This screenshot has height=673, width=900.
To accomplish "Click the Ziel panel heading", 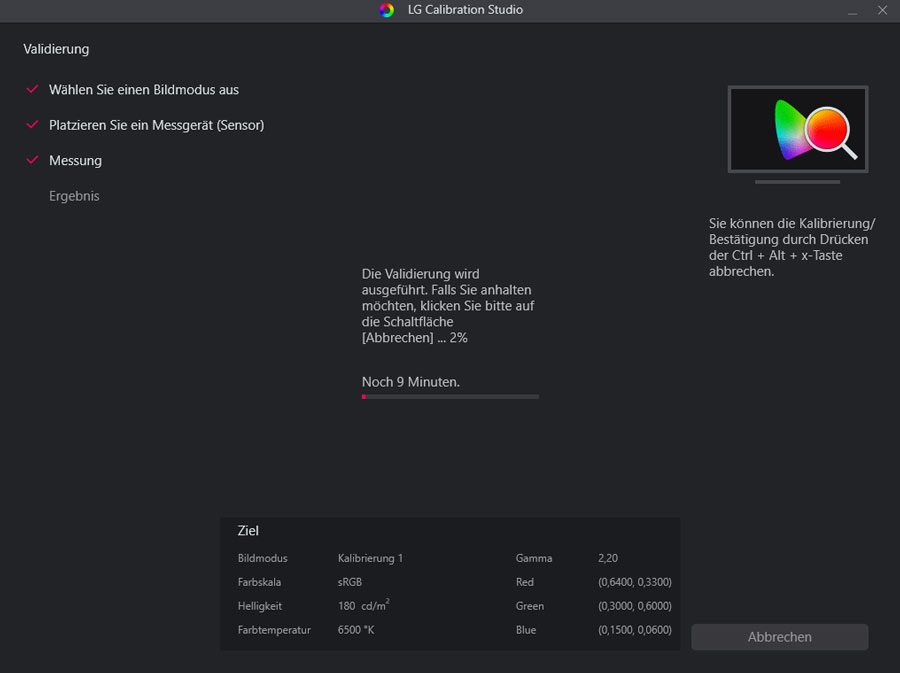I will (x=248, y=531).
